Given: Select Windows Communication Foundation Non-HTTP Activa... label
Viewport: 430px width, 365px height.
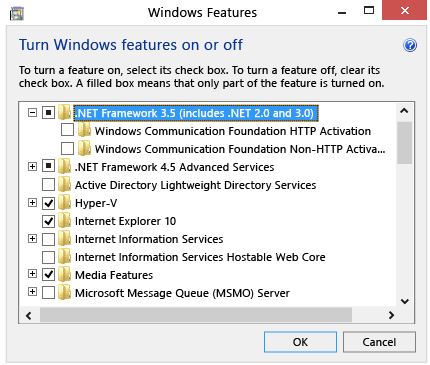Looking at the screenshot, I should click(240, 149).
